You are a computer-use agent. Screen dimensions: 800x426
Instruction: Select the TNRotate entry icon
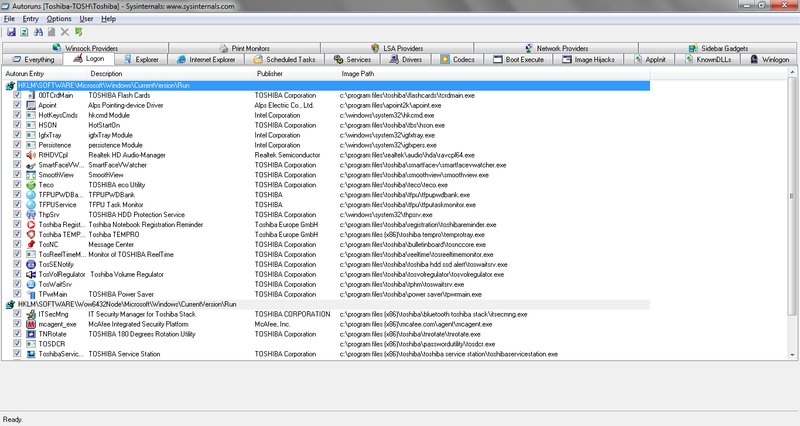pyautogui.click(x=31, y=334)
